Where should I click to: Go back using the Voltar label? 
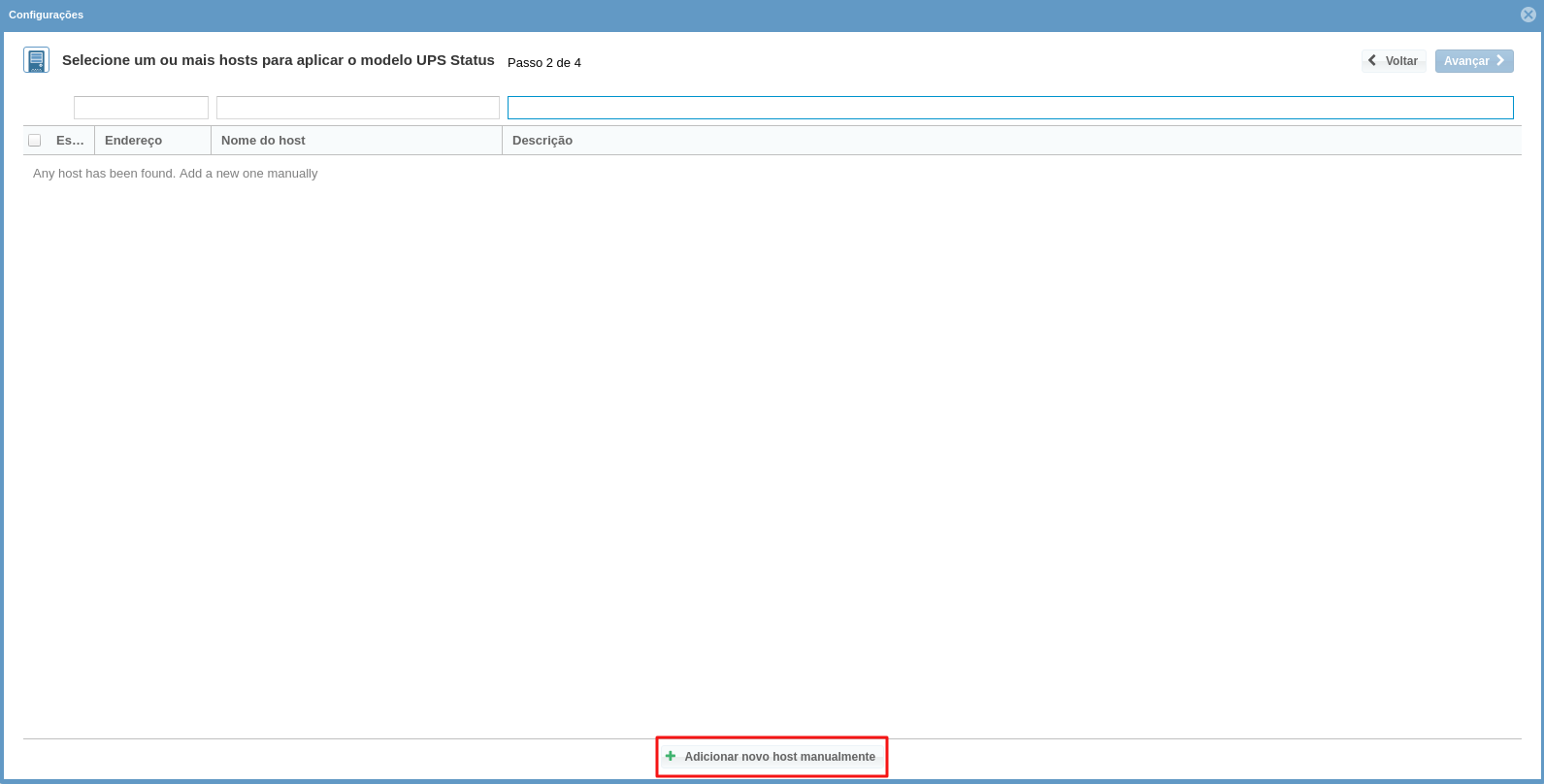tap(1401, 61)
